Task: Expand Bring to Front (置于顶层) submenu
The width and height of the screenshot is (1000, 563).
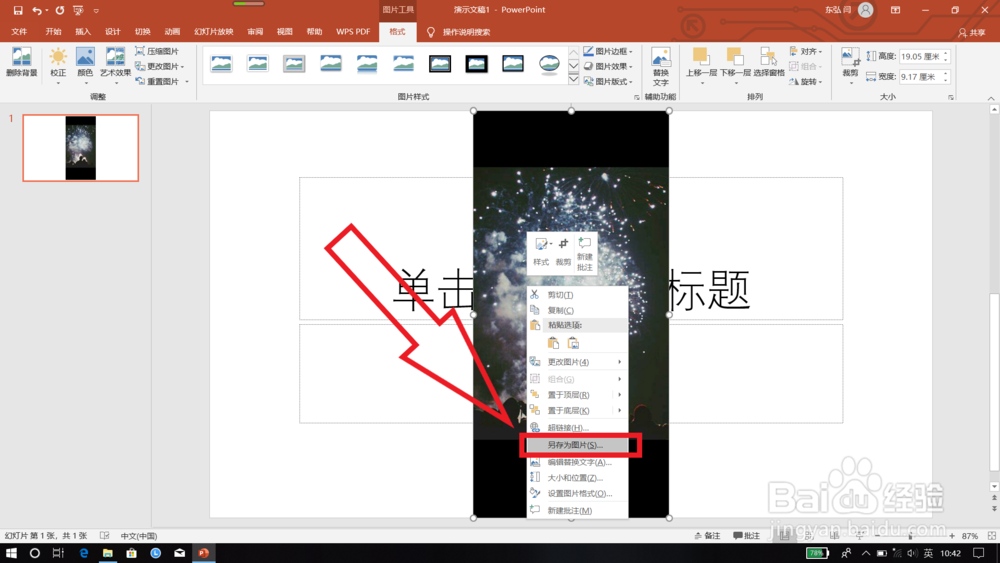Action: (577, 395)
